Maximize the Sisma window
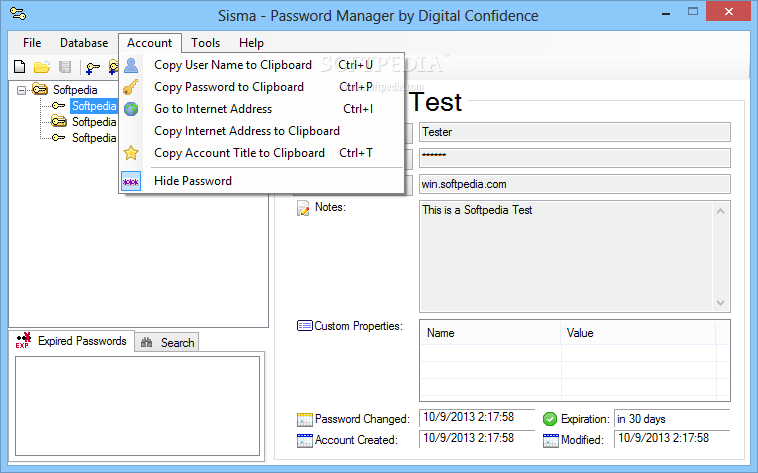758x473 pixels. (x=693, y=12)
